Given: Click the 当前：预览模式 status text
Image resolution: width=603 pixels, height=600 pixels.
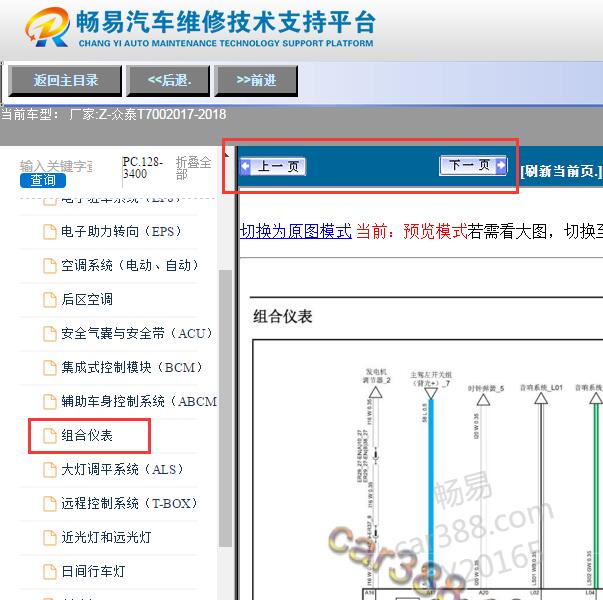Looking at the screenshot, I should click(411, 231).
